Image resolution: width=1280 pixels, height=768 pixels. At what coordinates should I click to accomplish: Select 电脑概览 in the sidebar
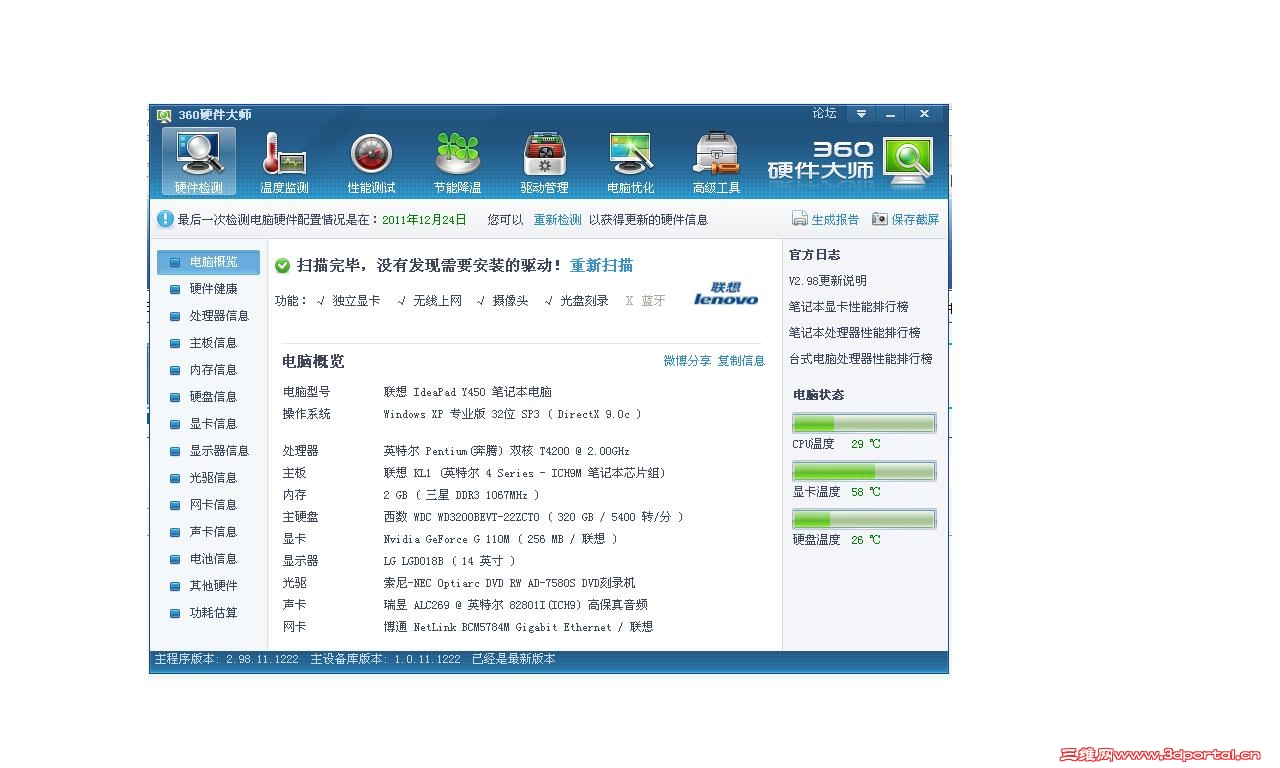click(x=208, y=262)
